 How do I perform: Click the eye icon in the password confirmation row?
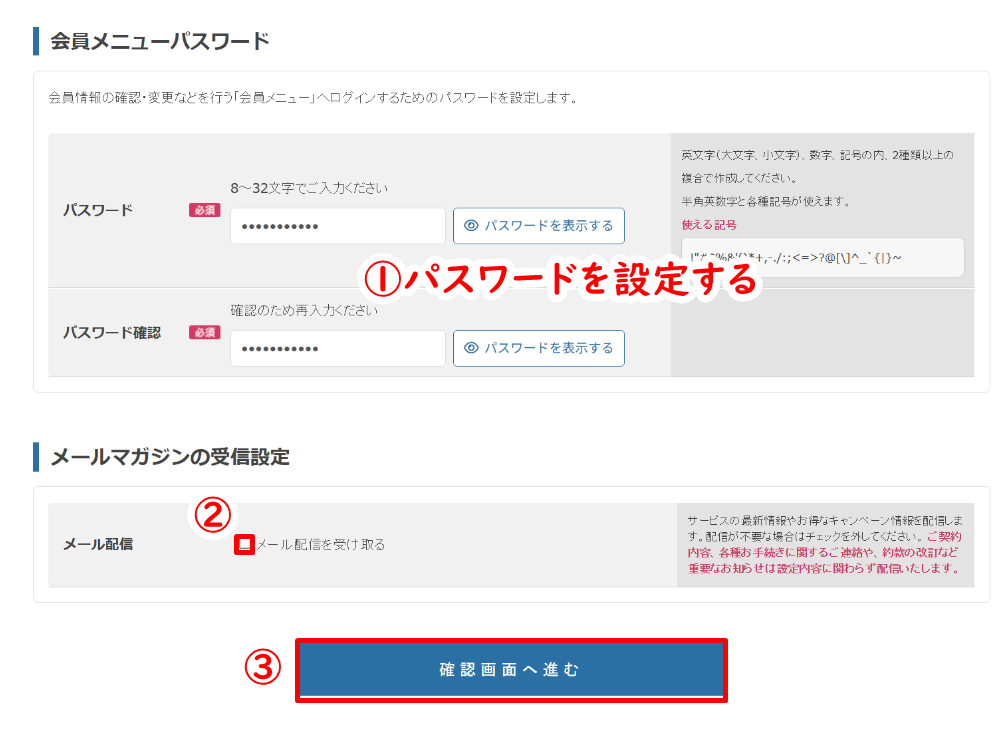pyautogui.click(x=472, y=348)
